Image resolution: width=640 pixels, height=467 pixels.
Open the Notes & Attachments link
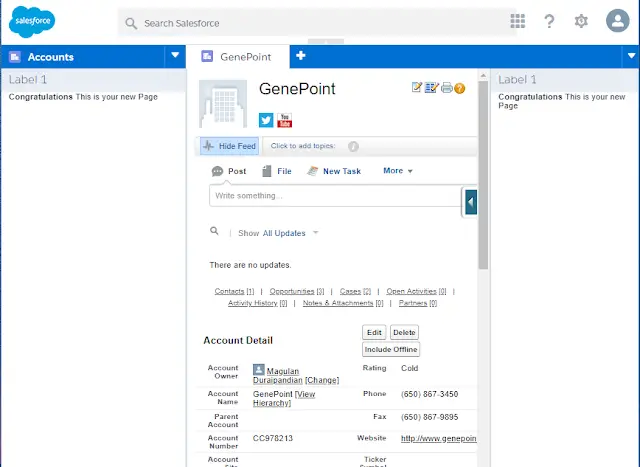343,303
